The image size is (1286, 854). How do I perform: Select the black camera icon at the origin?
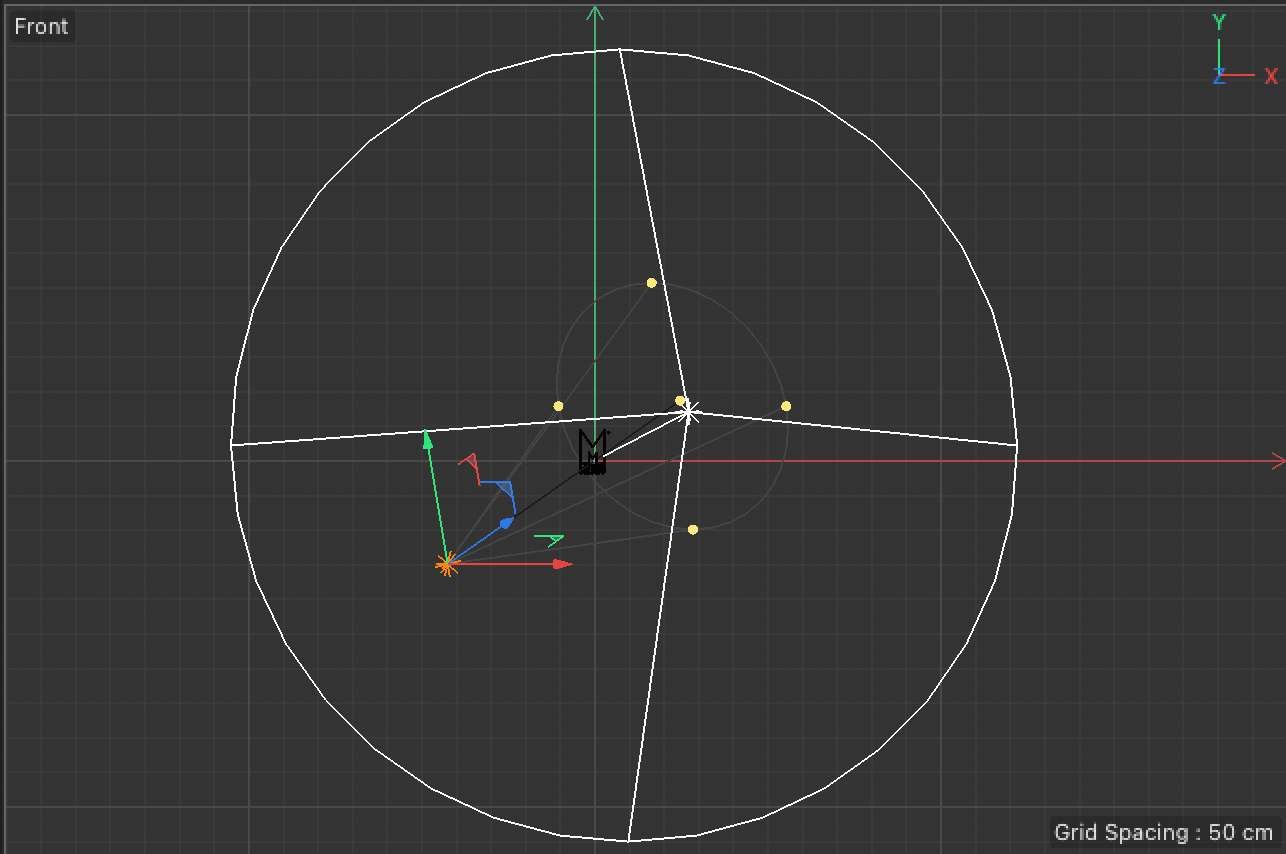click(x=593, y=452)
